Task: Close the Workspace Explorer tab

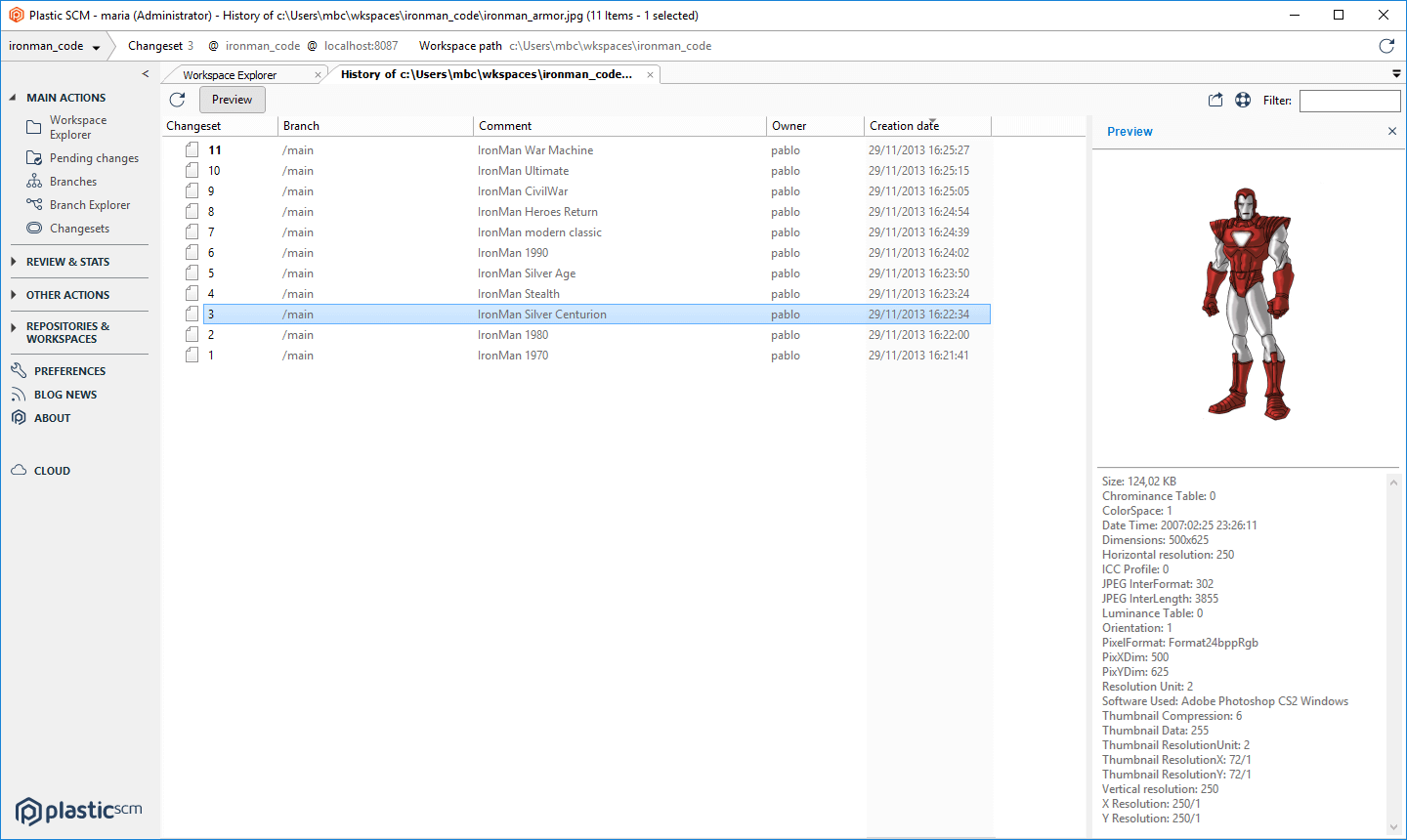Action: click(318, 75)
